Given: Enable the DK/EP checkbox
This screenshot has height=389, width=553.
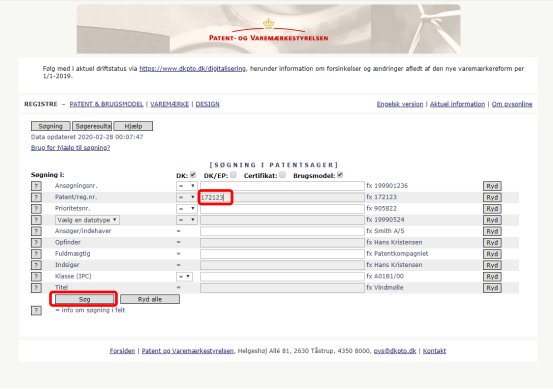Looking at the screenshot, I should (x=233, y=175).
